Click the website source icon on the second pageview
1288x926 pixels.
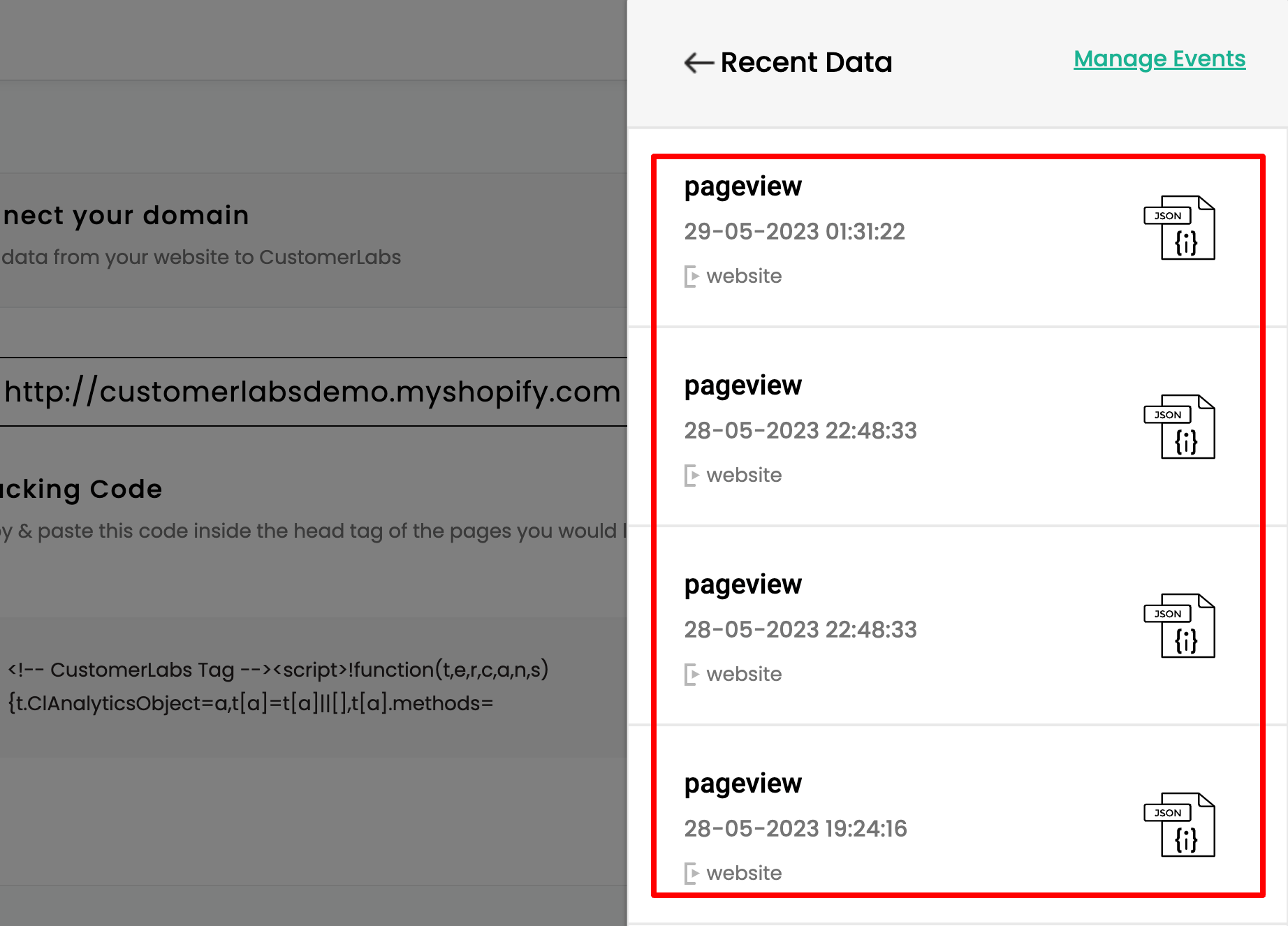point(692,475)
